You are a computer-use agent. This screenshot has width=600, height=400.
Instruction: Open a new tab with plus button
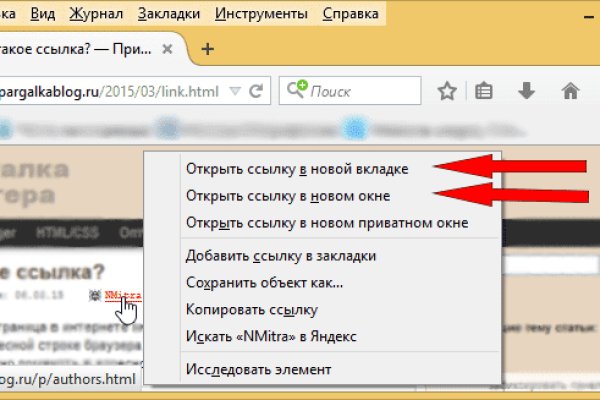click(208, 48)
